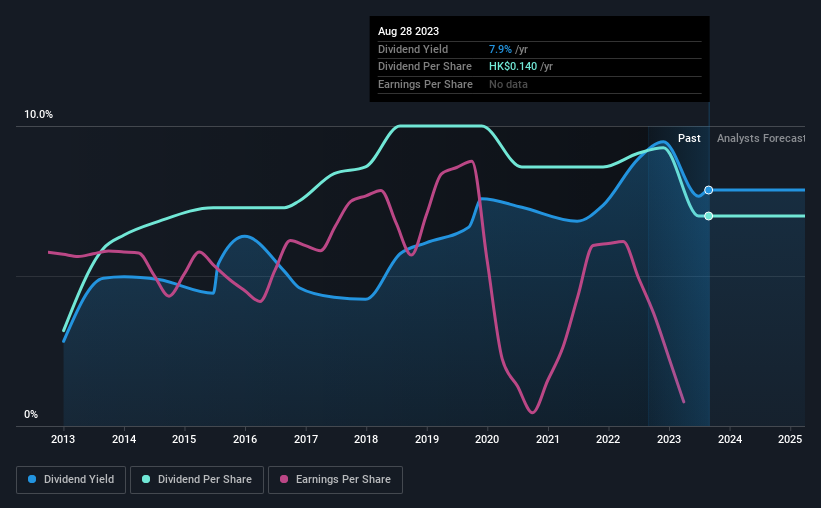Select the 2016 x-axis label
The width and height of the screenshot is (821, 508).
tap(245, 439)
